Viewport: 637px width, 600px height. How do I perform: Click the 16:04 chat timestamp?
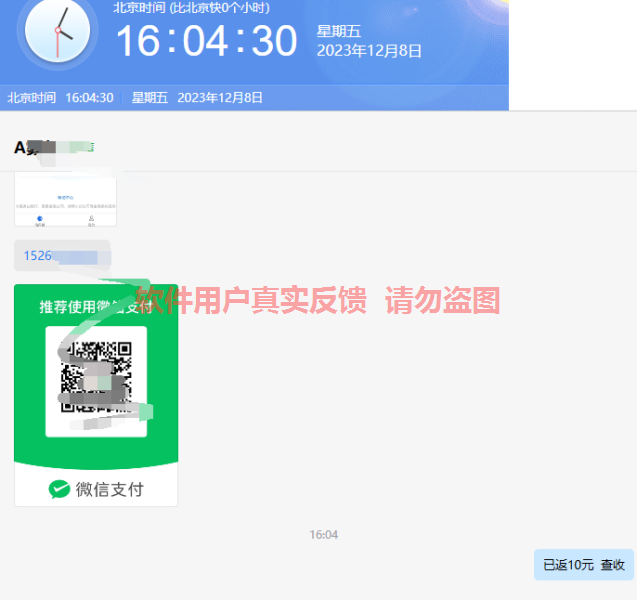tap(323, 535)
